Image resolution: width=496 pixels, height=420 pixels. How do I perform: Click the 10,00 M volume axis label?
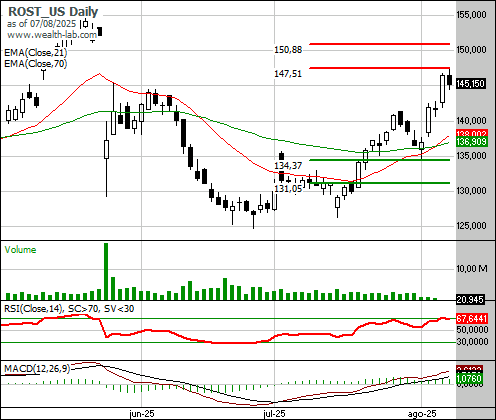tap(472, 269)
